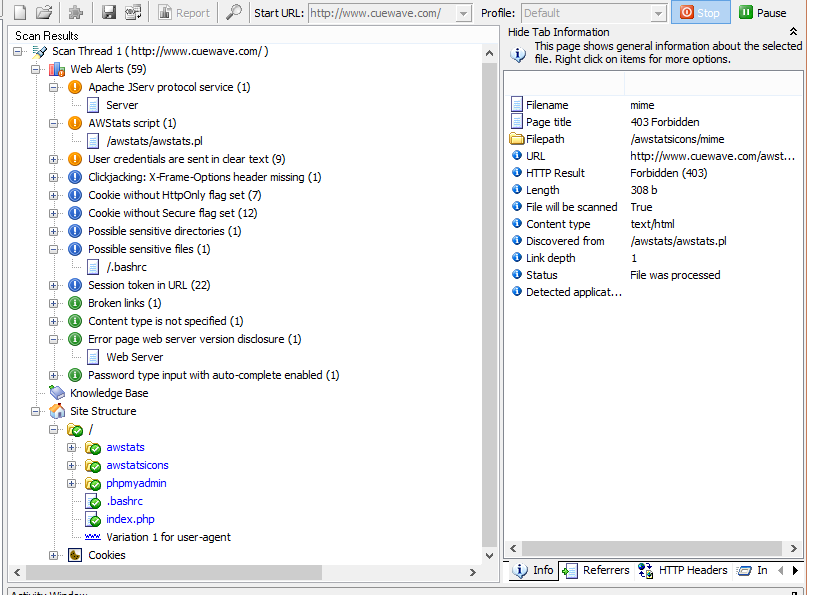
Task: Switch to the Info tab
Action: [533, 570]
